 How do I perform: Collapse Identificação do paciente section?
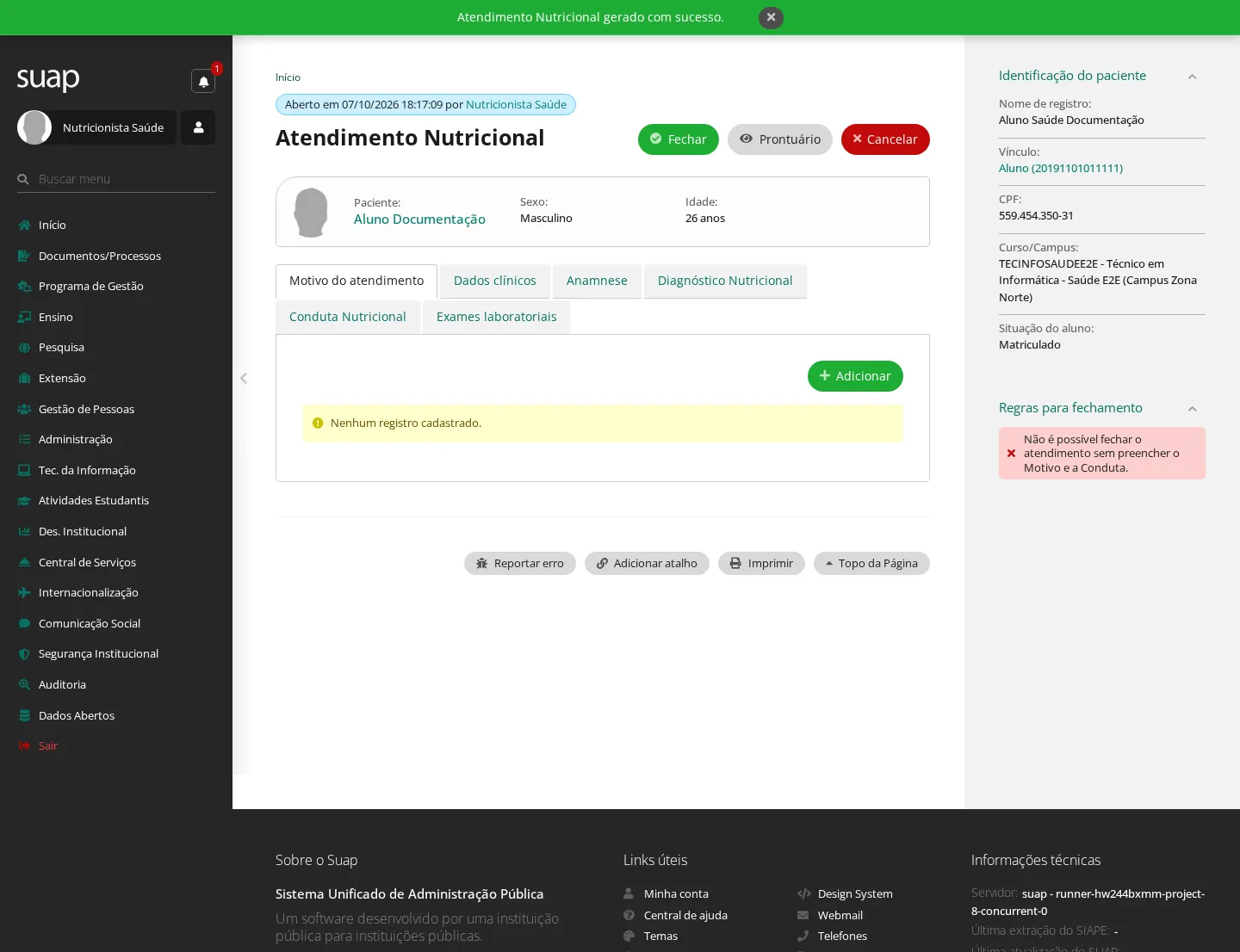tap(1192, 77)
